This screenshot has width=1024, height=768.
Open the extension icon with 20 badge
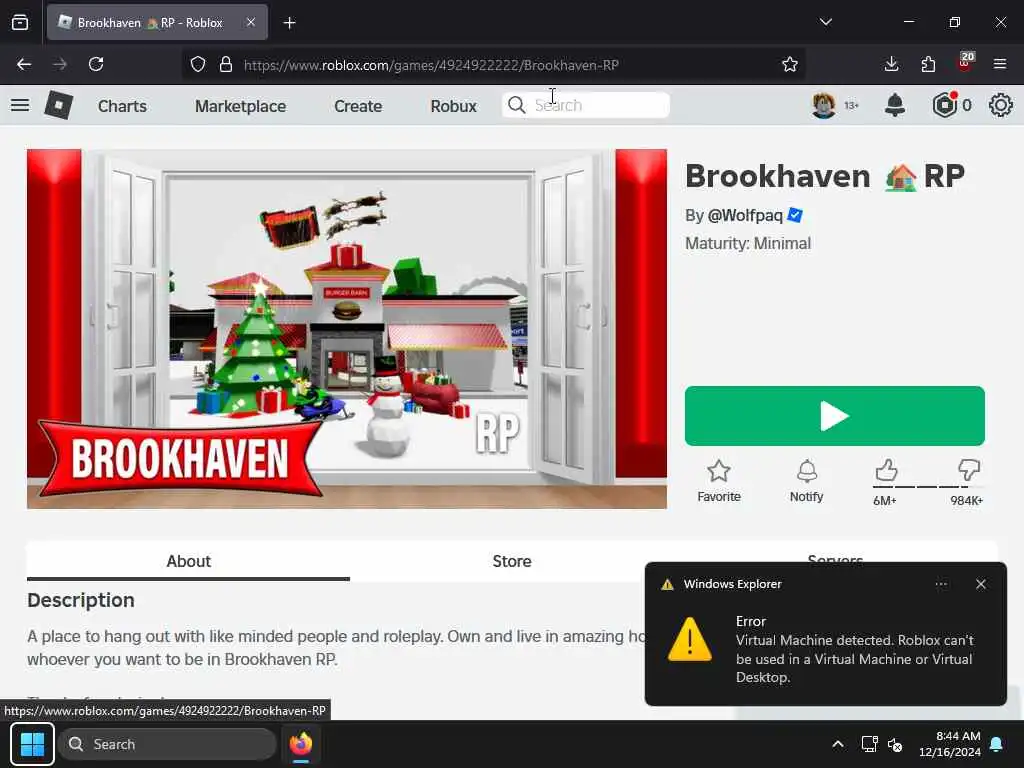pyautogui.click(x=965, y=62)
